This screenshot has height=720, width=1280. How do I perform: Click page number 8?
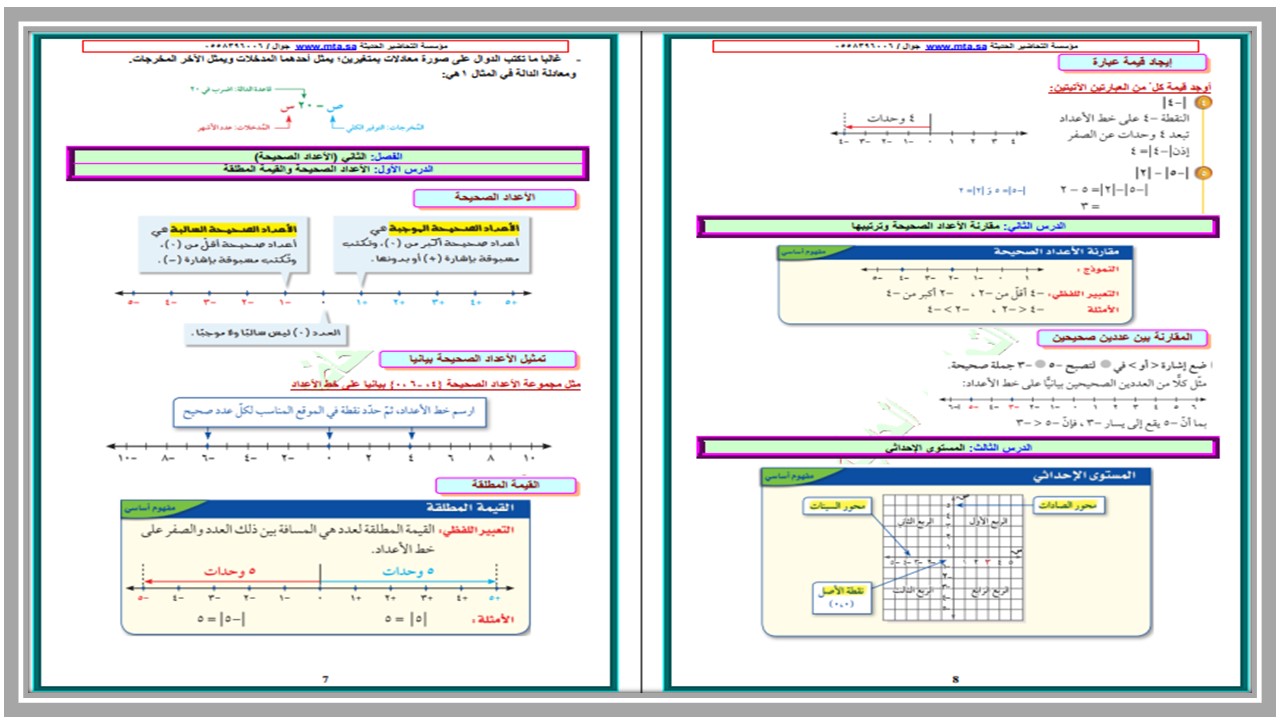coord(955,679)
